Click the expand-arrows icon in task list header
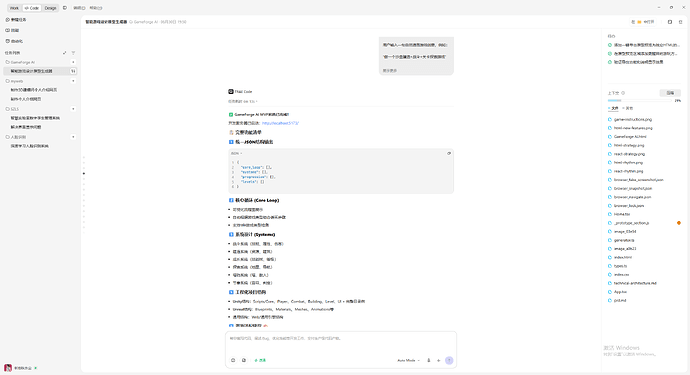Image resolution: width=690 pixels, height=375 pixels. (65, 53)
